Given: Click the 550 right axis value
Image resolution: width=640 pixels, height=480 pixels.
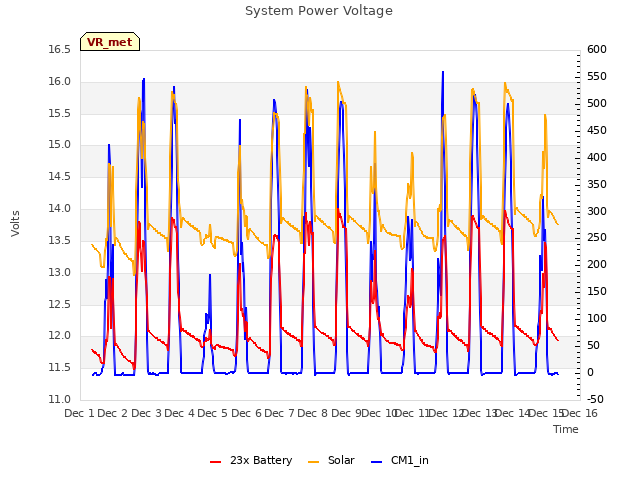Looking at the screenshot, I should (x=597, y=77).
